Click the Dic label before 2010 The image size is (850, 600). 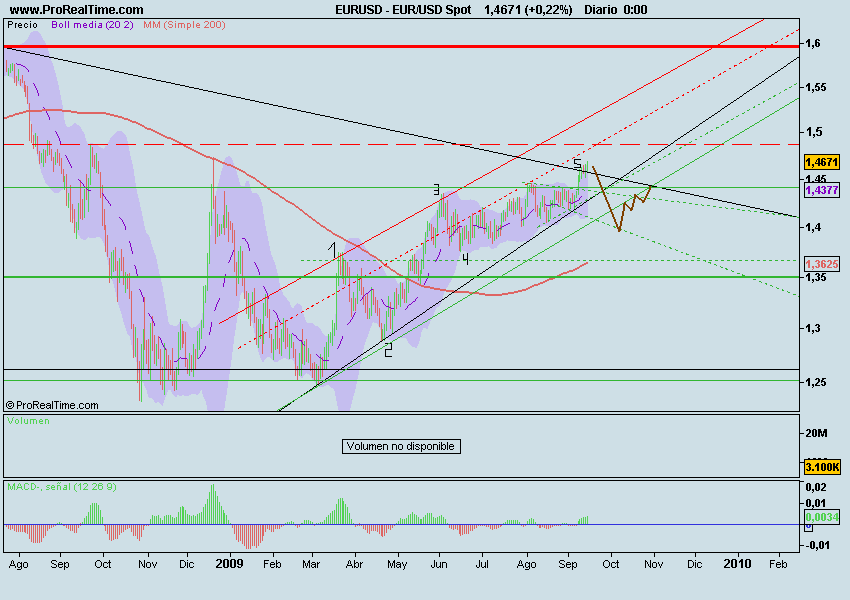pos(694,564)
